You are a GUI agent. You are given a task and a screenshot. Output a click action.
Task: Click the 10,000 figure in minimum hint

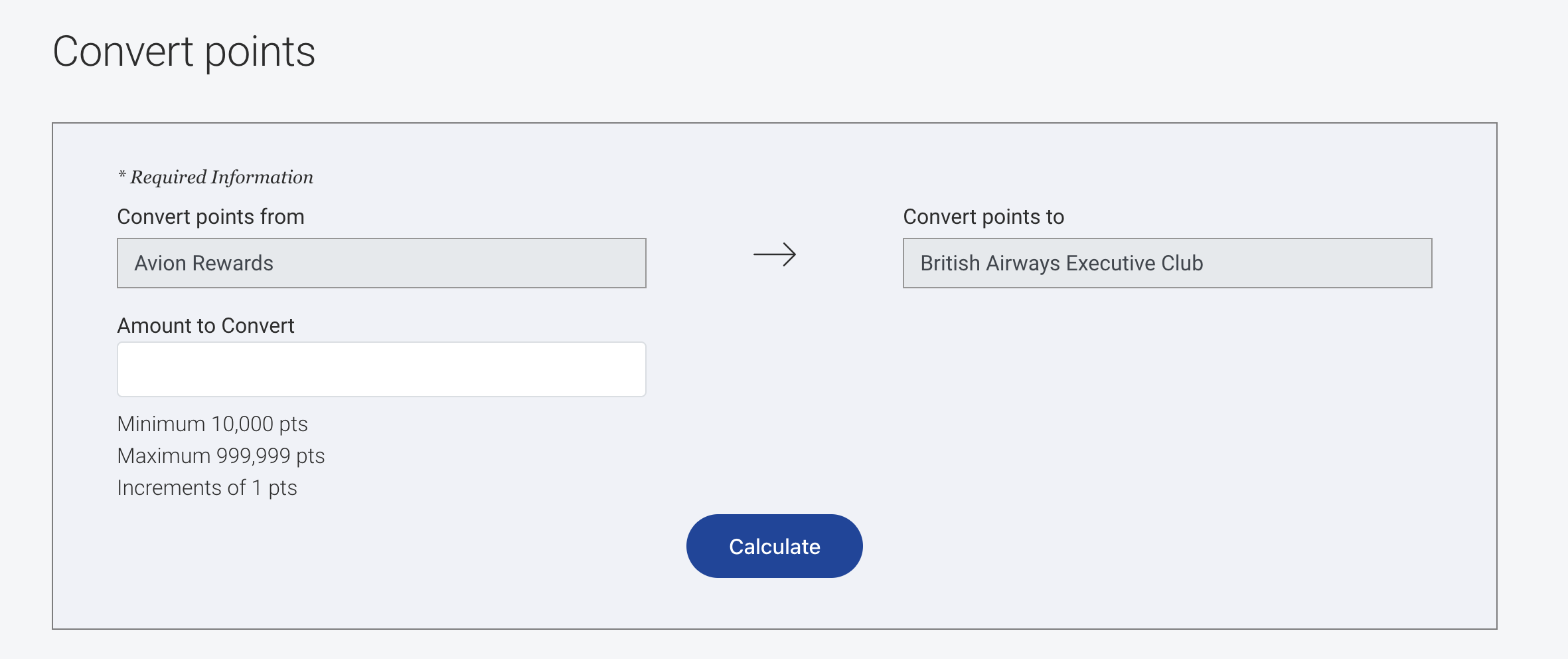tap(242, 424)
